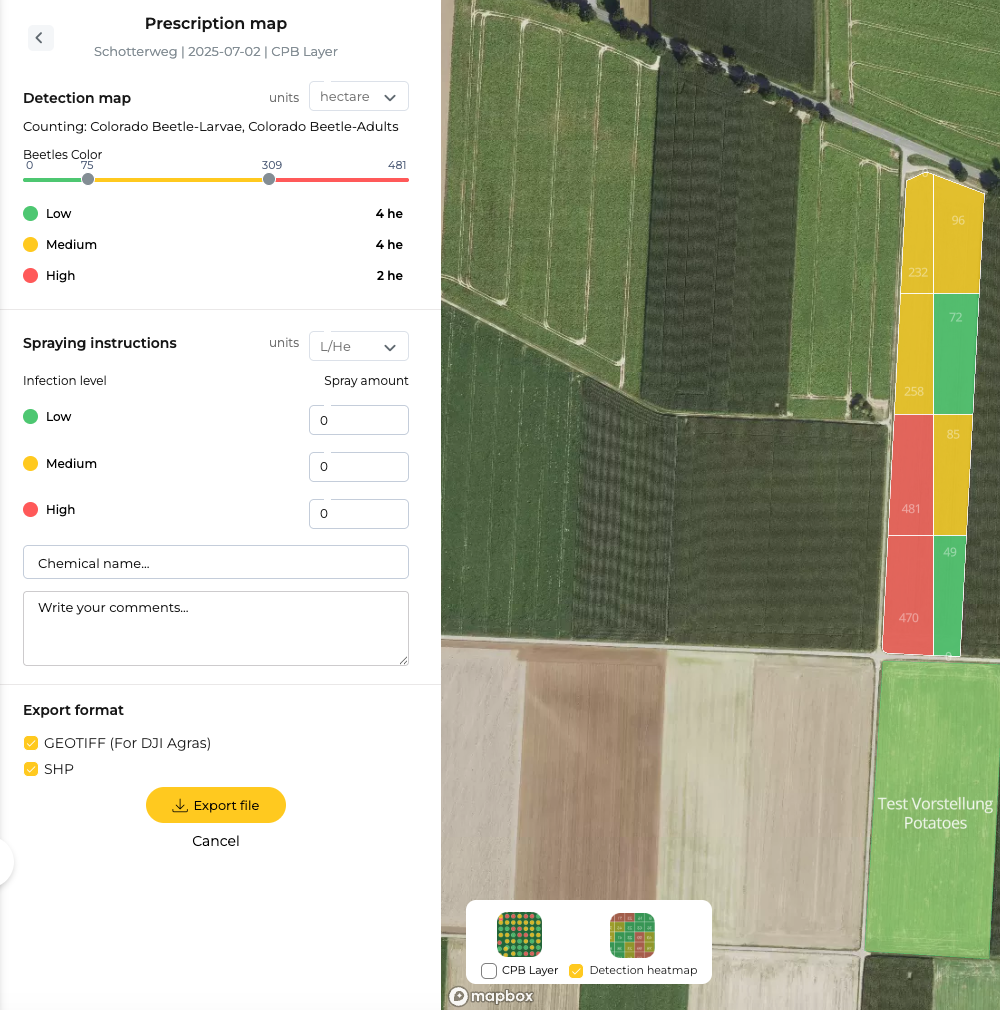The width and height of the screenshot is (1000, 1010).
Task: Click the back arrow button
Action: click(39, 38)
